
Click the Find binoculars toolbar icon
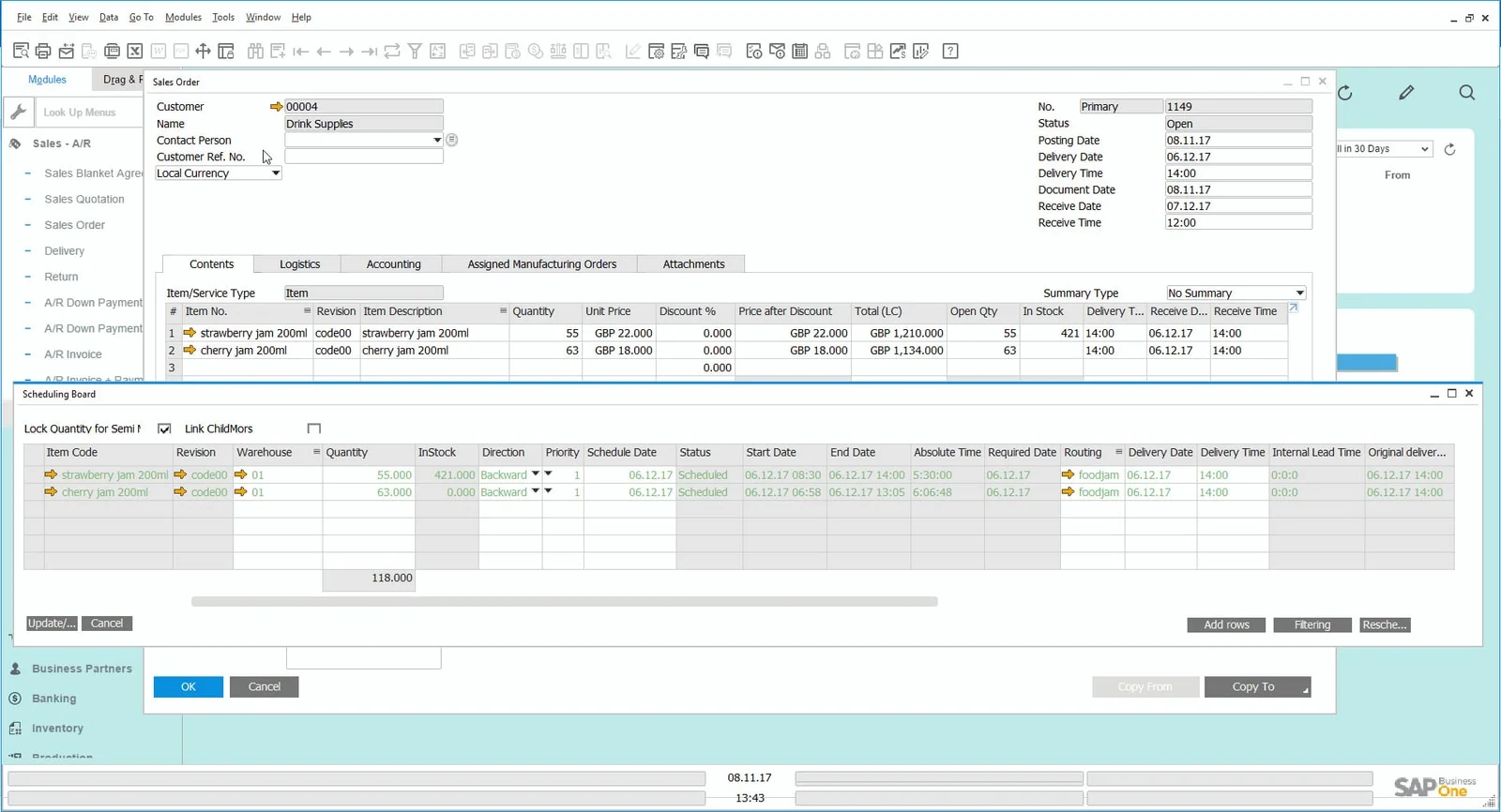(255, 52)
